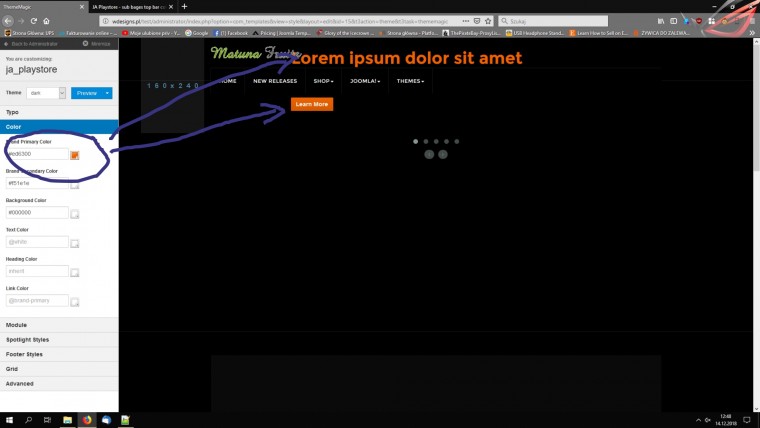760x428 pixels.
Task: Click the red shield extension icon
Action: [698, 21]
